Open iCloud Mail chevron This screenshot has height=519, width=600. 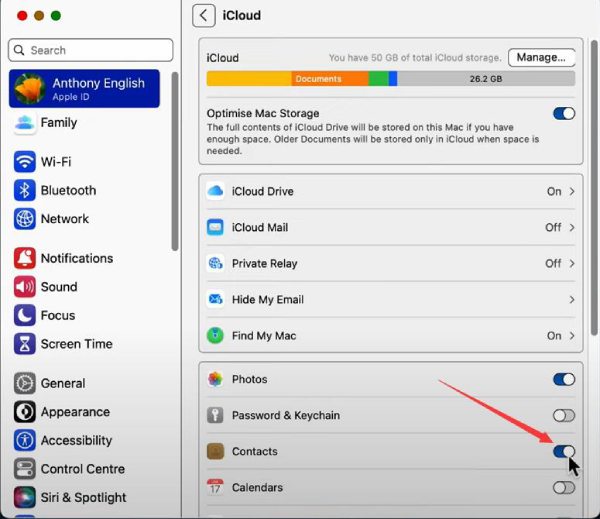[x=572, y=227]
